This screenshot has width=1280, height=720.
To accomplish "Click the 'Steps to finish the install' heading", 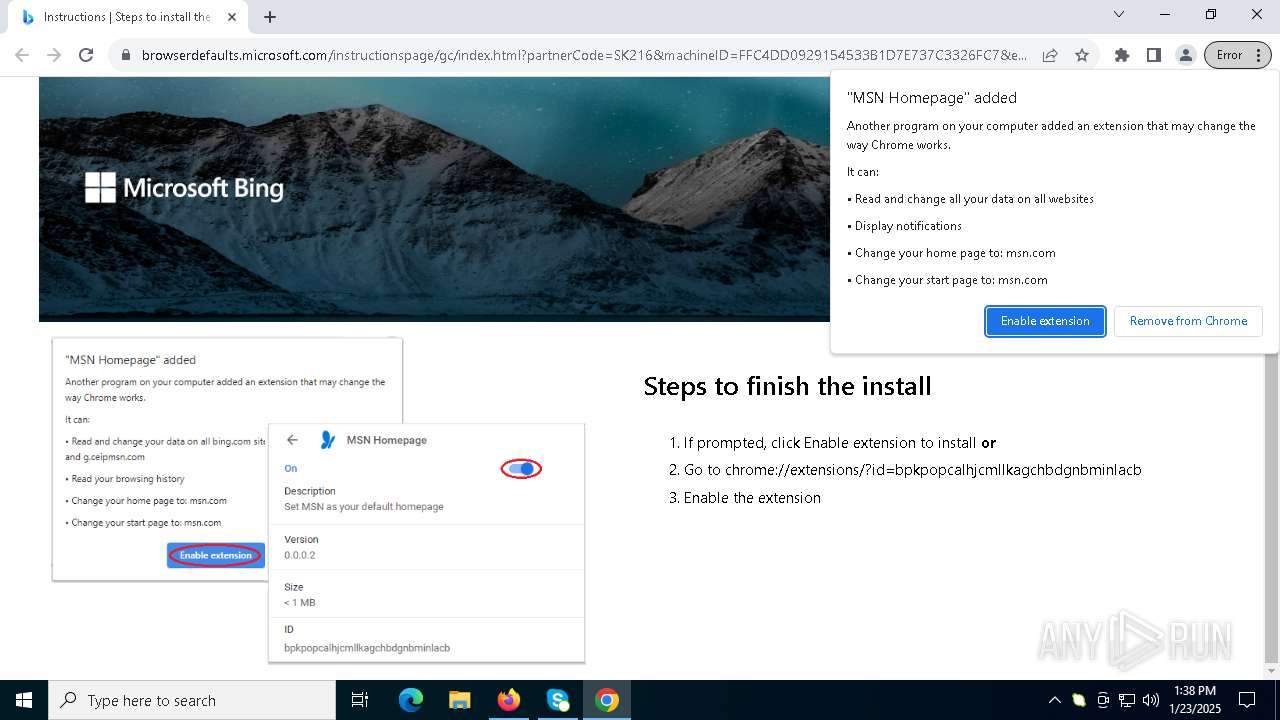I will [x=787, y=386].
